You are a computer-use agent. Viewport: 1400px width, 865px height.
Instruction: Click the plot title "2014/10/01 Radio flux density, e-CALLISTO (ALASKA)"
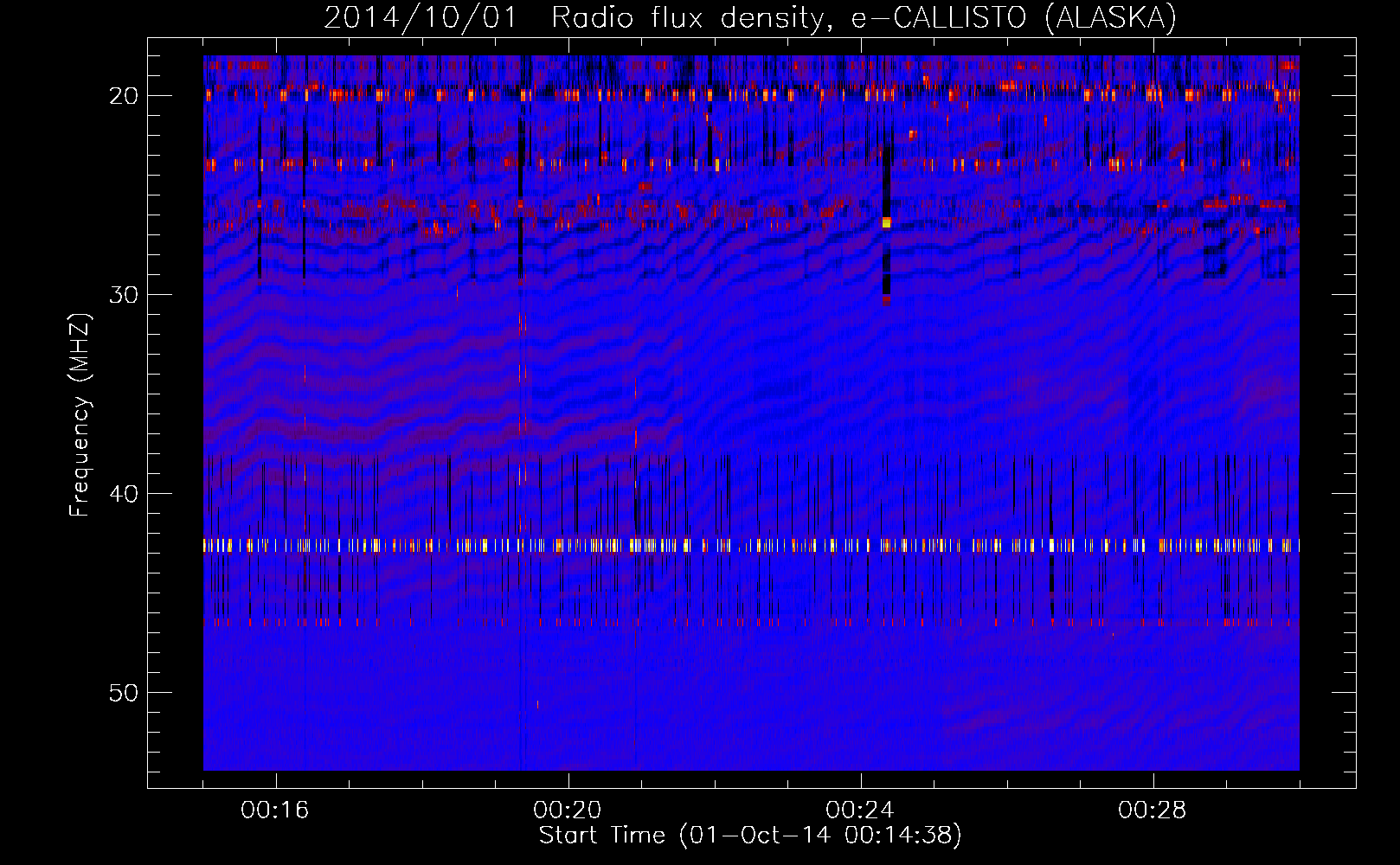(x=750, y=17)
